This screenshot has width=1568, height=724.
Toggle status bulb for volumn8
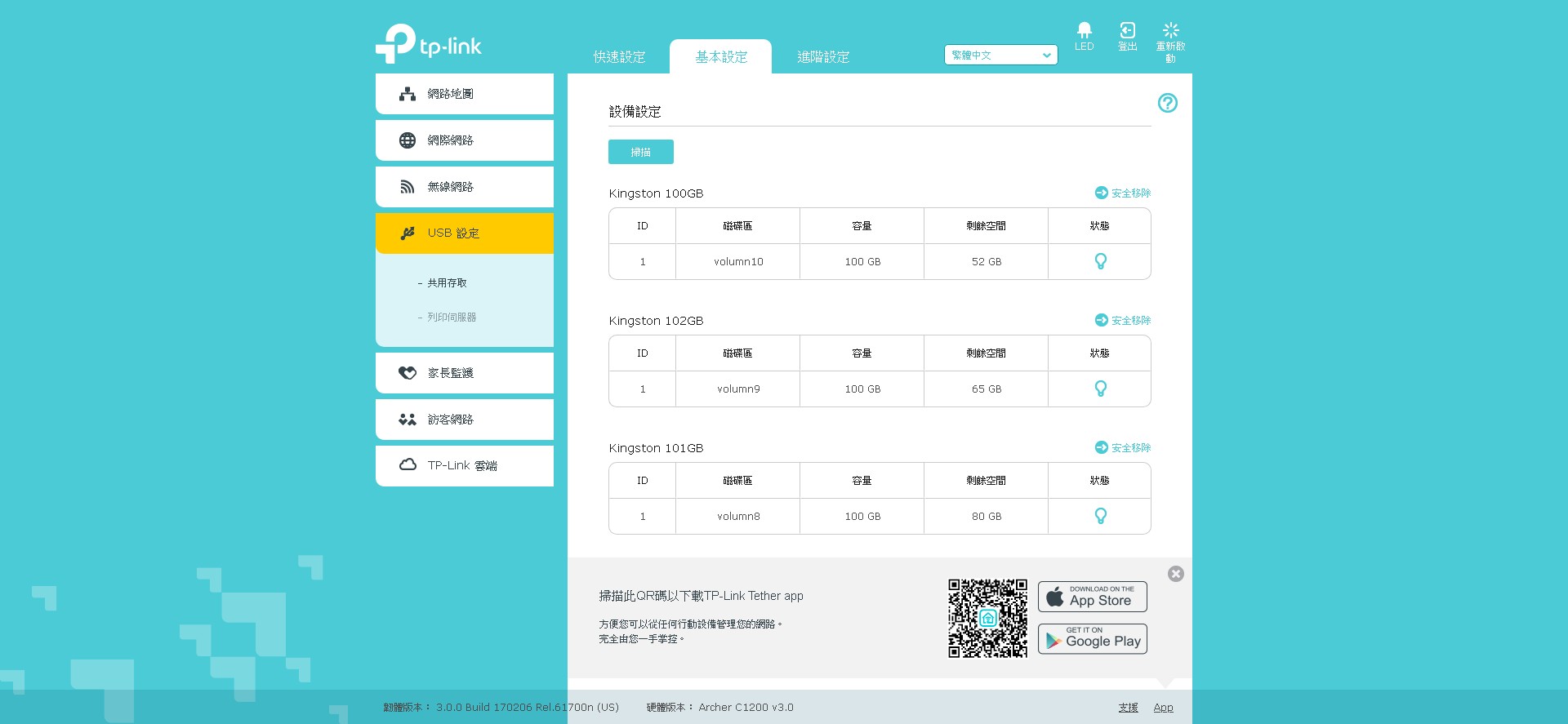(x=1100, y=516)
